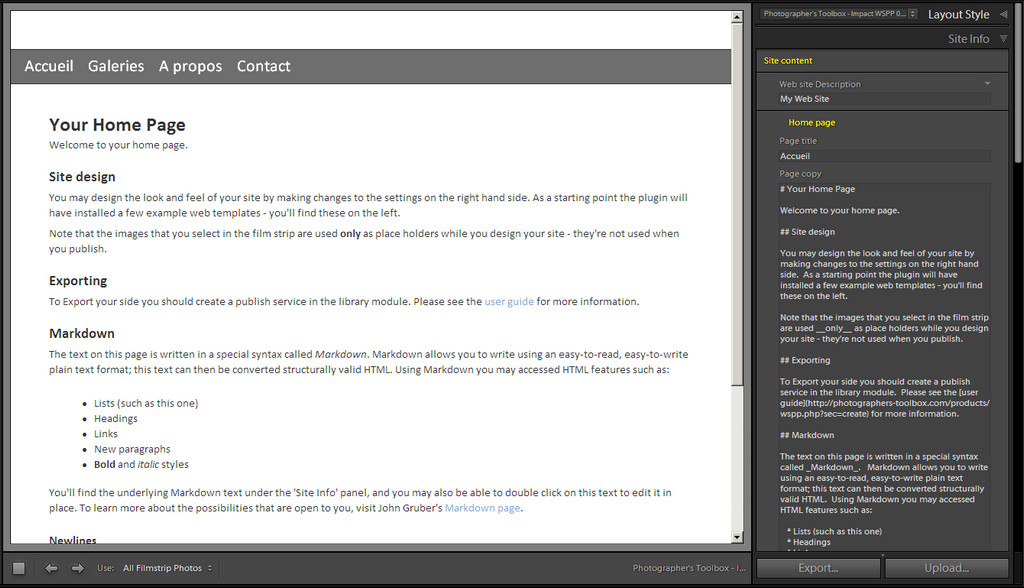Screen dimensions: 1024x588
Task: Open the Galeries page in preview navigation
Action: click(x=116, y=66)
